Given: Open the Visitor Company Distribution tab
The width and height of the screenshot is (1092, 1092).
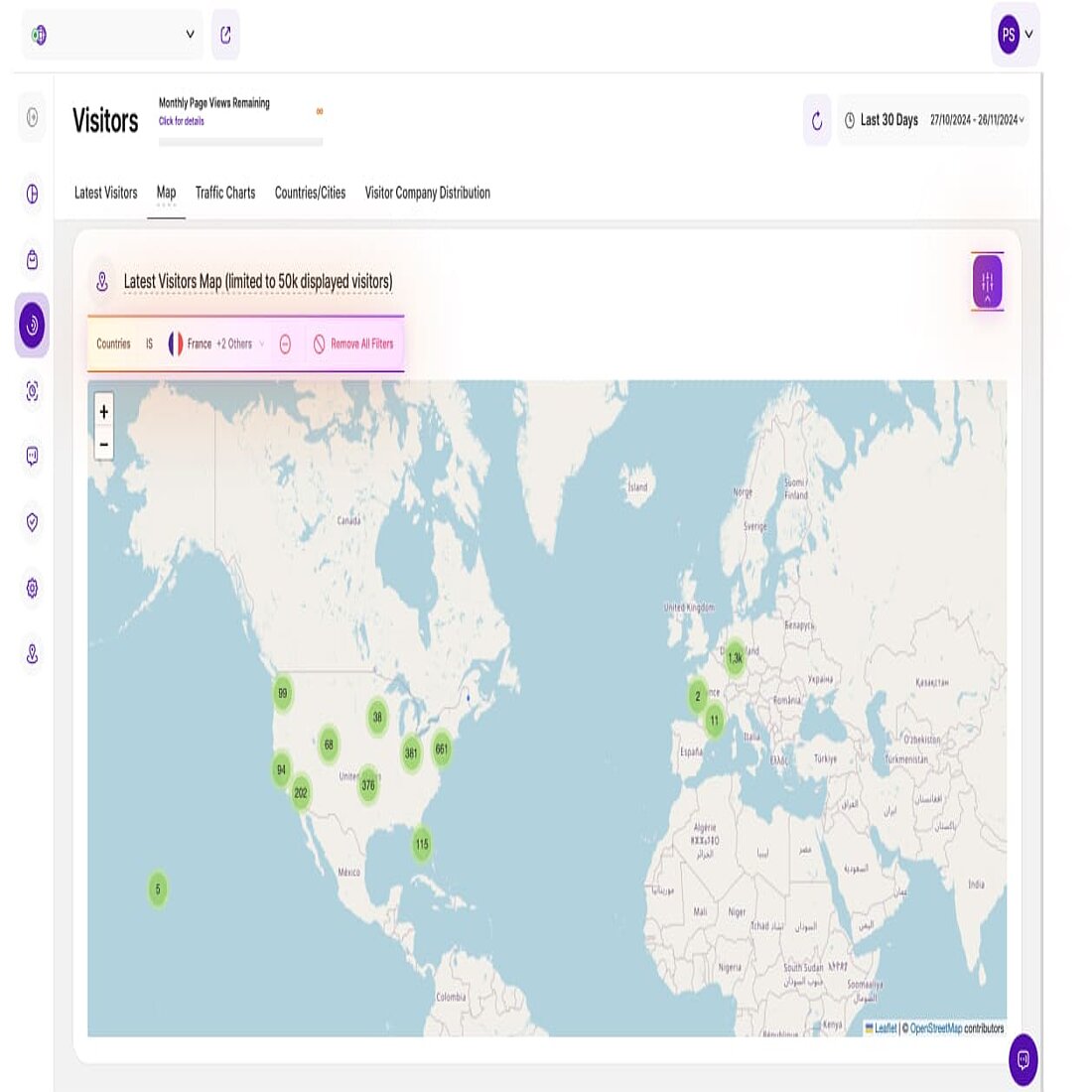Looking at the screenshot, I should [428, 193].
